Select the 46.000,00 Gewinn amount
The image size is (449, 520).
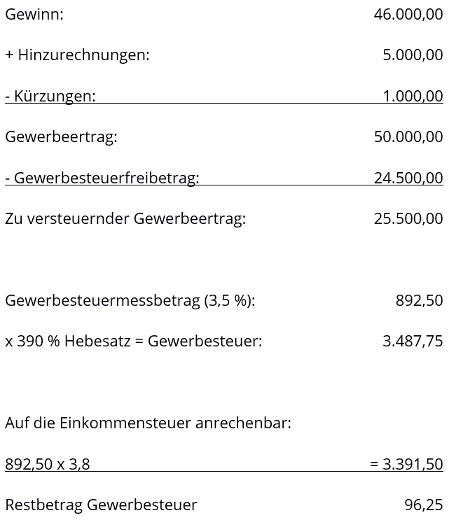[408, 14]
